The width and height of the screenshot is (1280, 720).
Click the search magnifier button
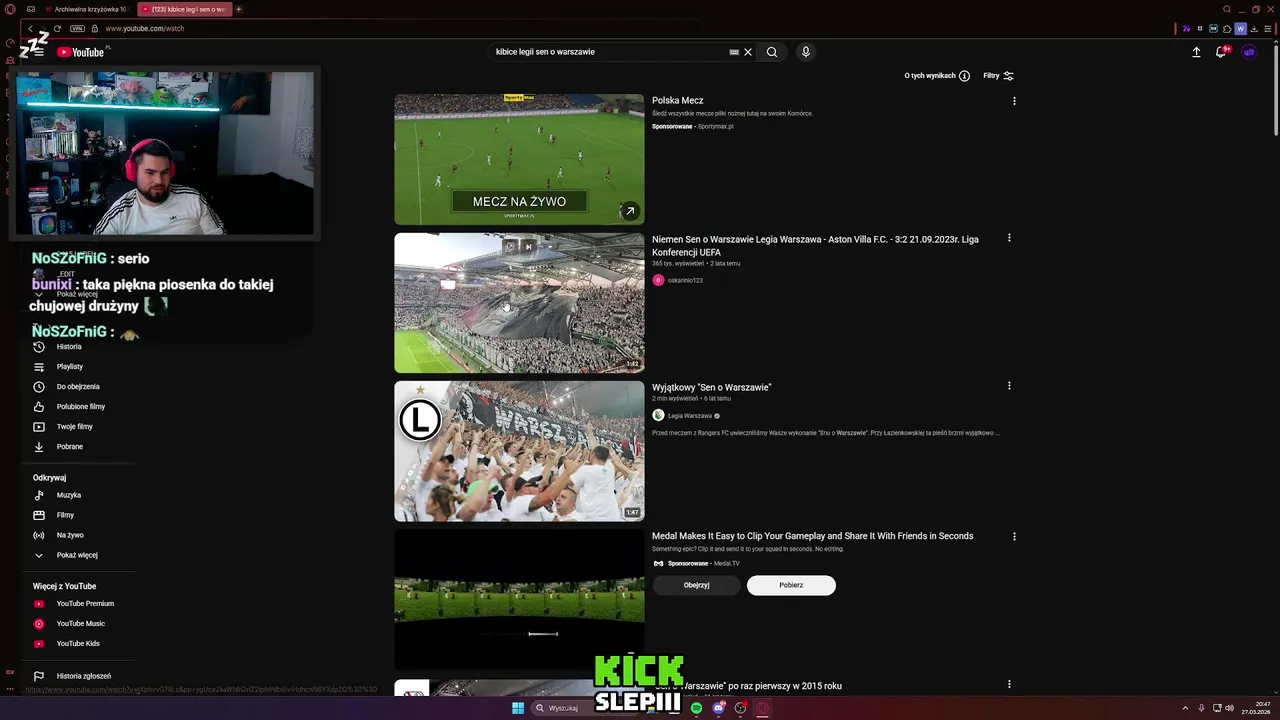[x=772, y=52]
